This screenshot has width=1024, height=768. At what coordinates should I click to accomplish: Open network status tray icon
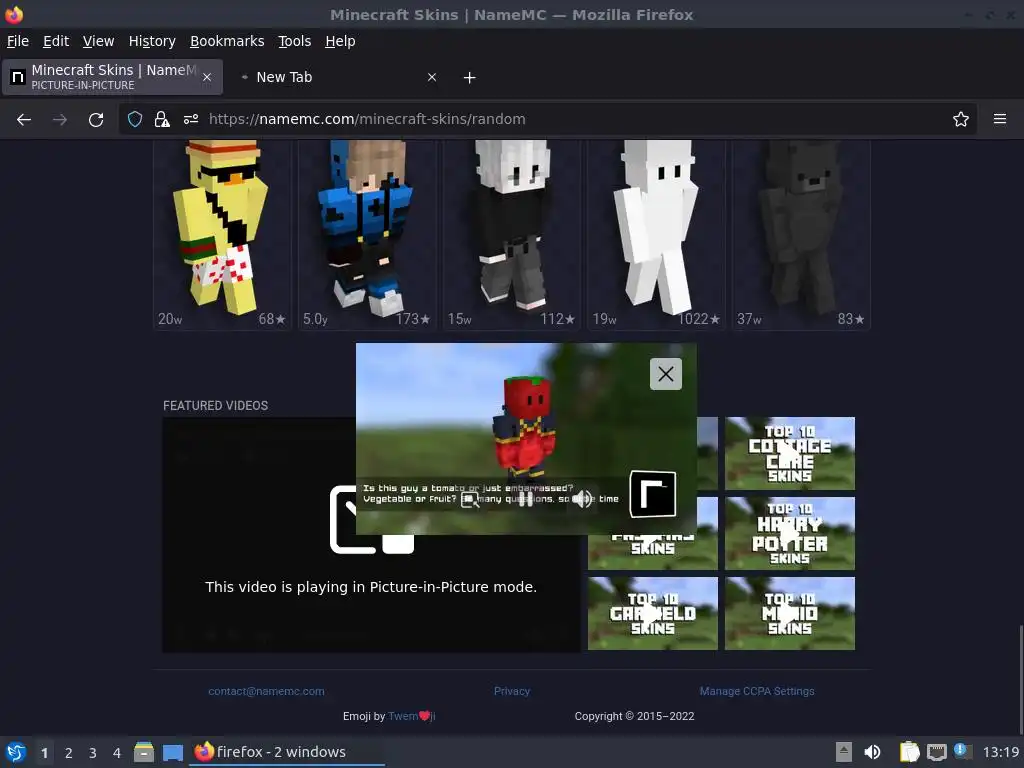click(x=936, y=752)
